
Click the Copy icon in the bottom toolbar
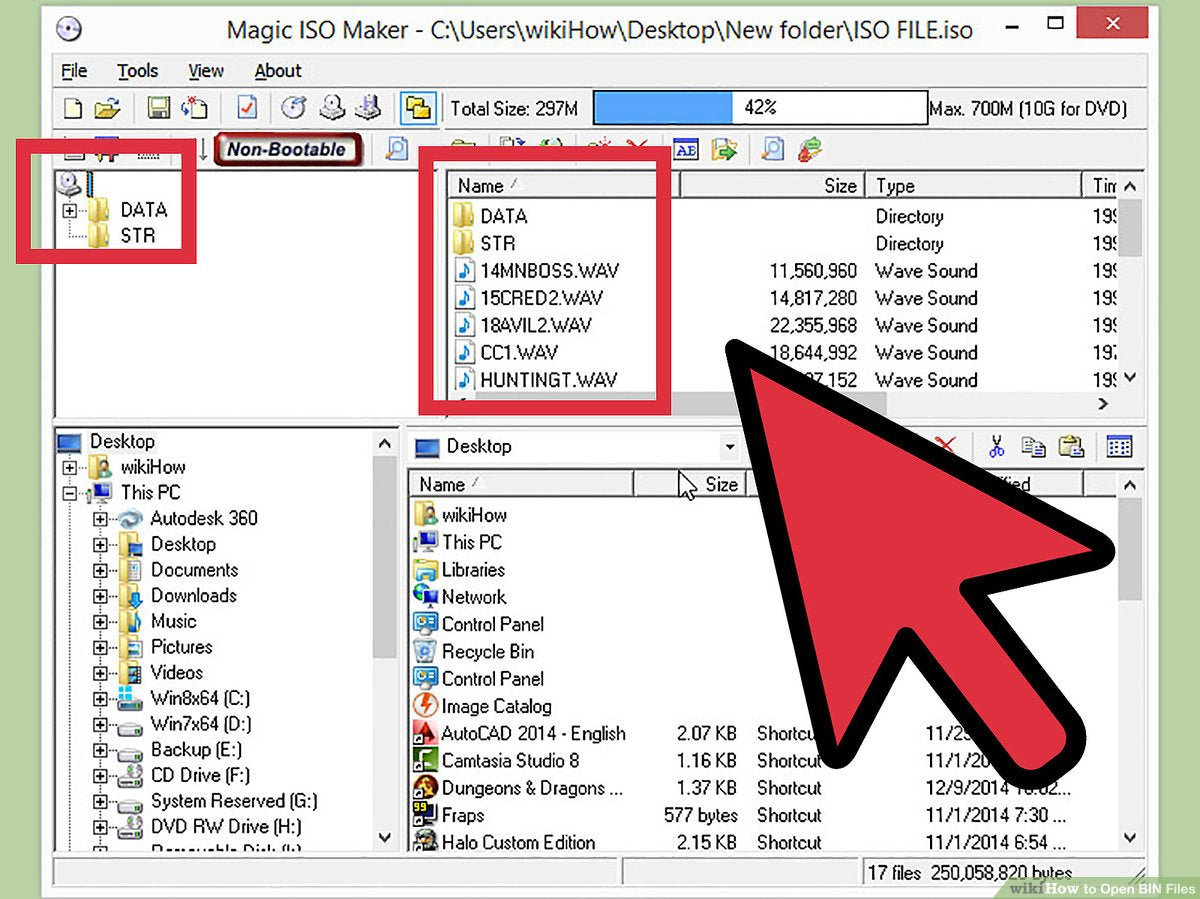[1034, 447]
